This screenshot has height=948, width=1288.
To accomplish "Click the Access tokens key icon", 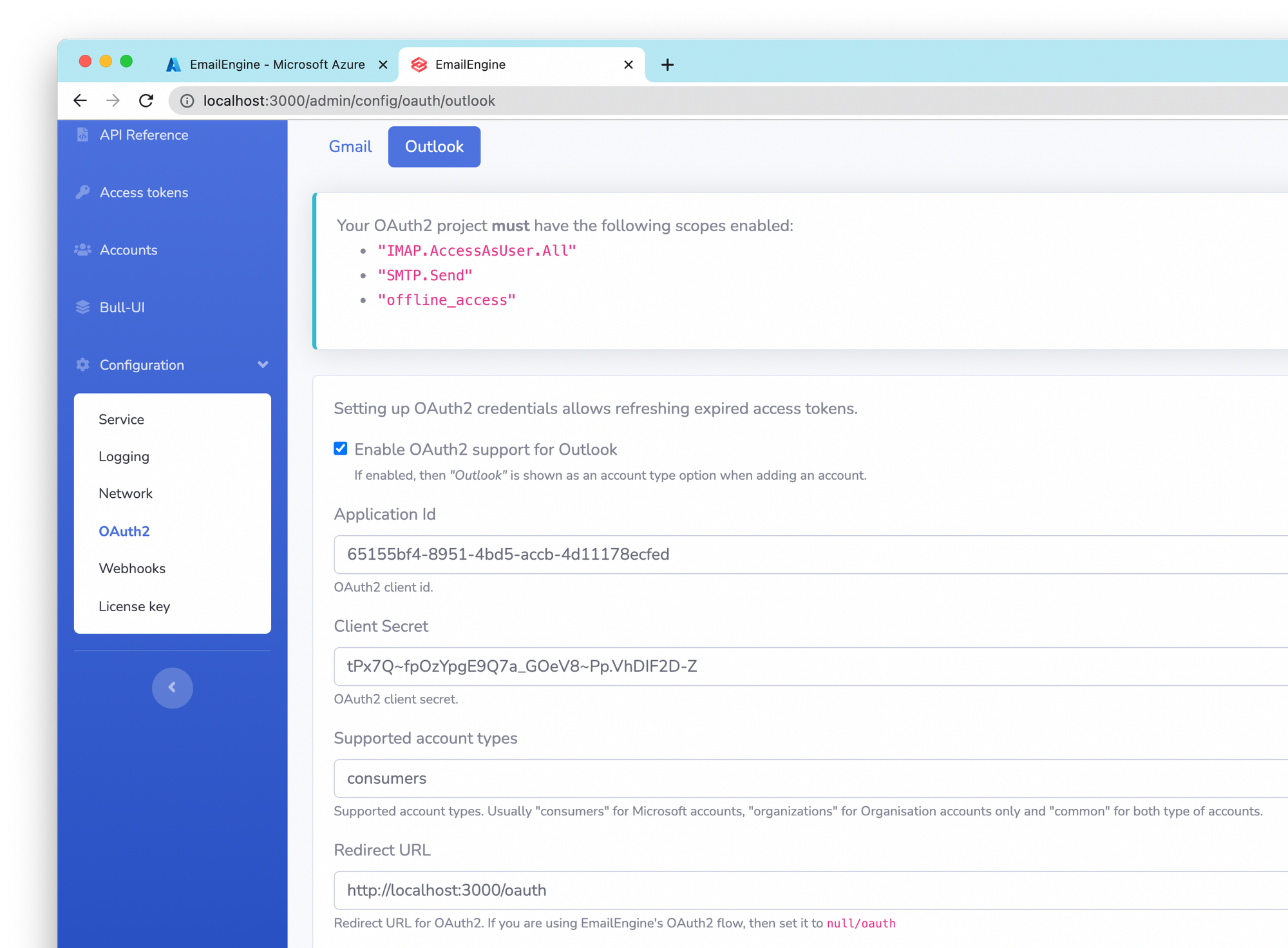I will coord(83,192).
